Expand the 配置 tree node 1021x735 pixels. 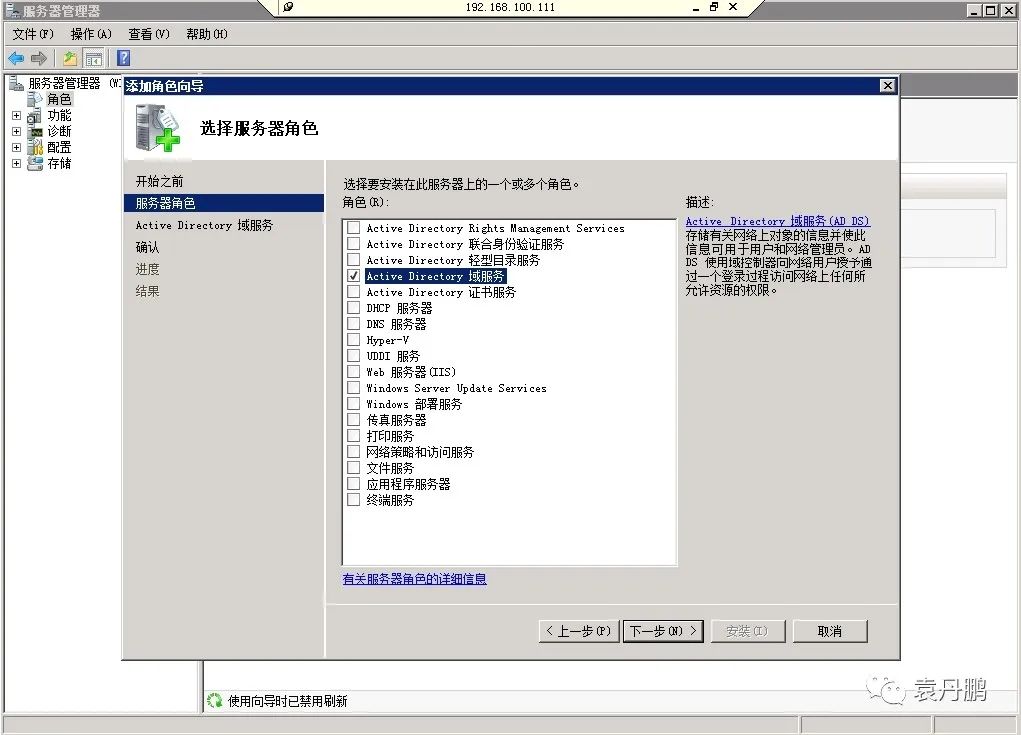16,147
